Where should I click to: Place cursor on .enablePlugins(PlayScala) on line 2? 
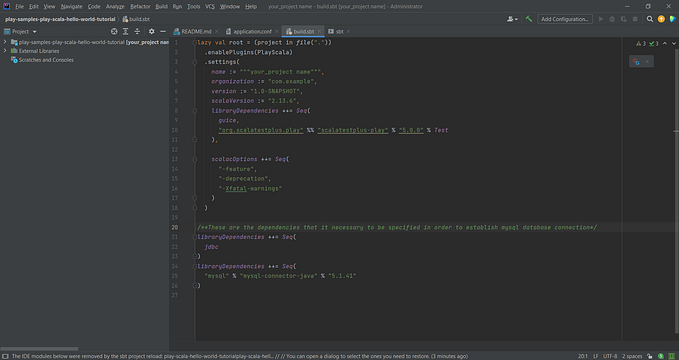pos(249,52)
